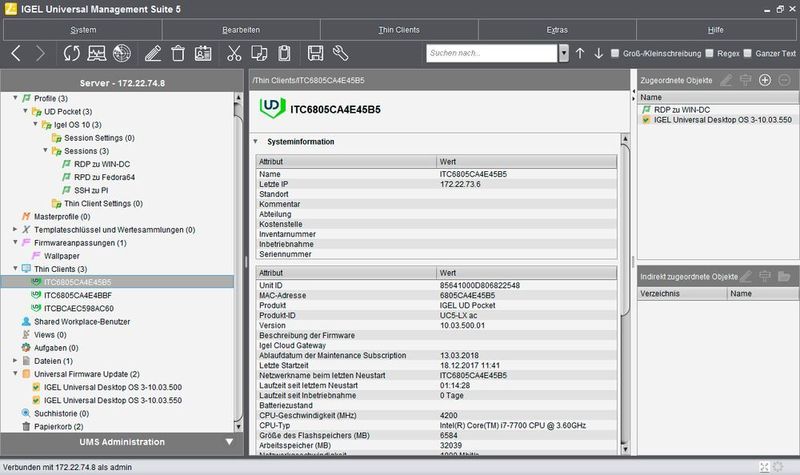
Task: Click the Letzte IP value 172.22.73.6
Action: click(460, 184)
